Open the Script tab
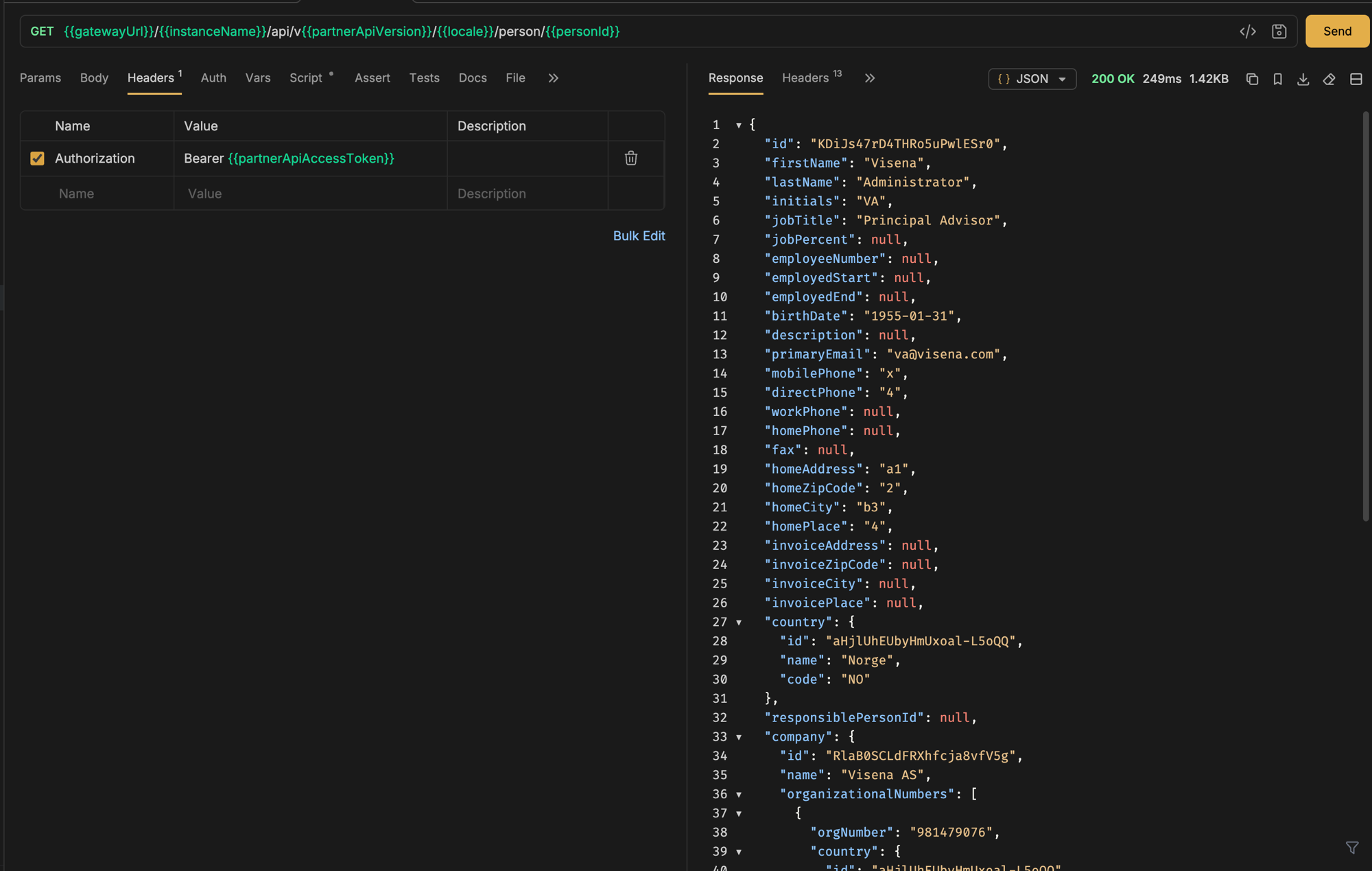 [311, 78]
